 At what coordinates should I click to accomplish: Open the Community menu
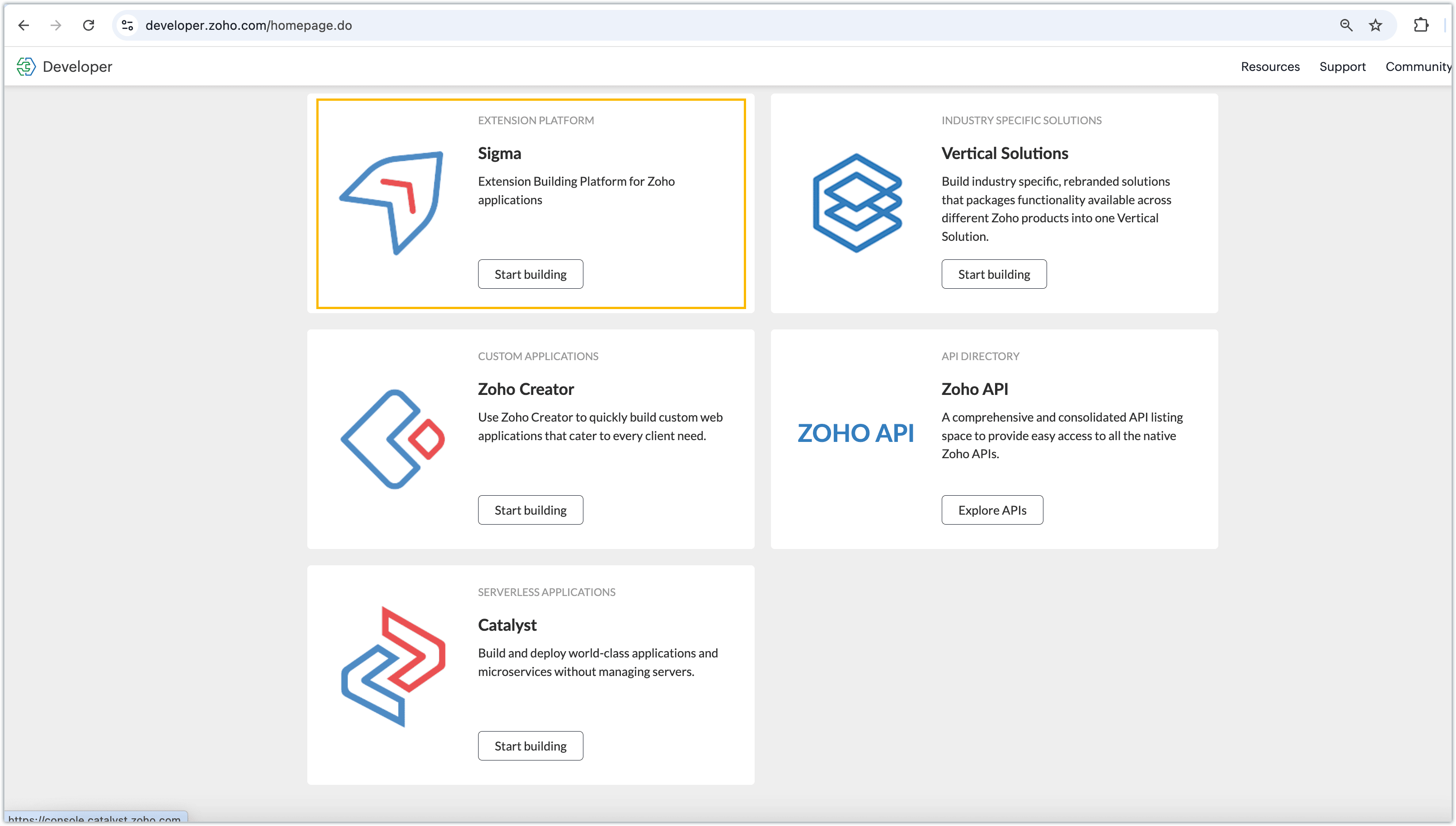pos(1418,66)
